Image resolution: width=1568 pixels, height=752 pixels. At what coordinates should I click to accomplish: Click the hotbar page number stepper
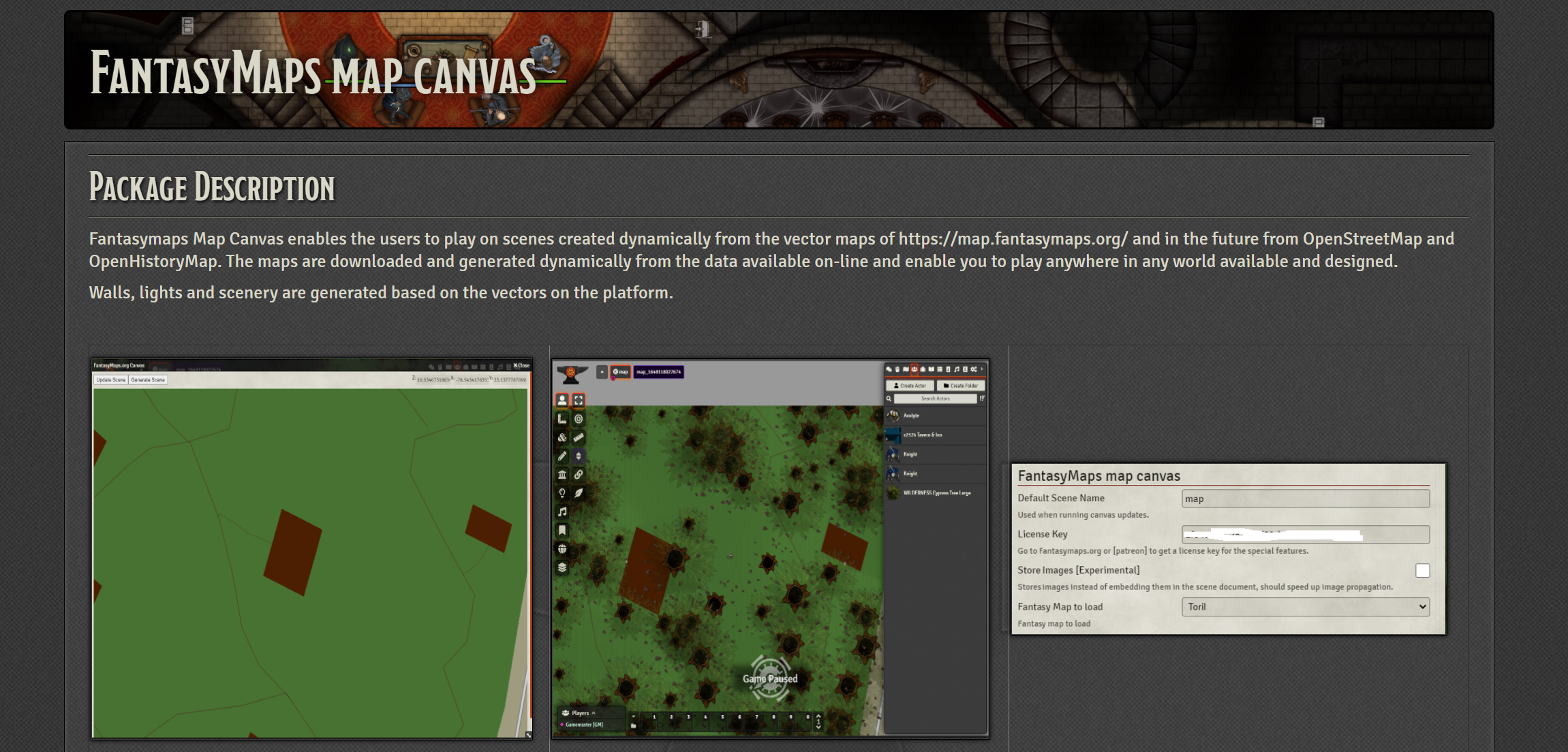tap(818, 721)
